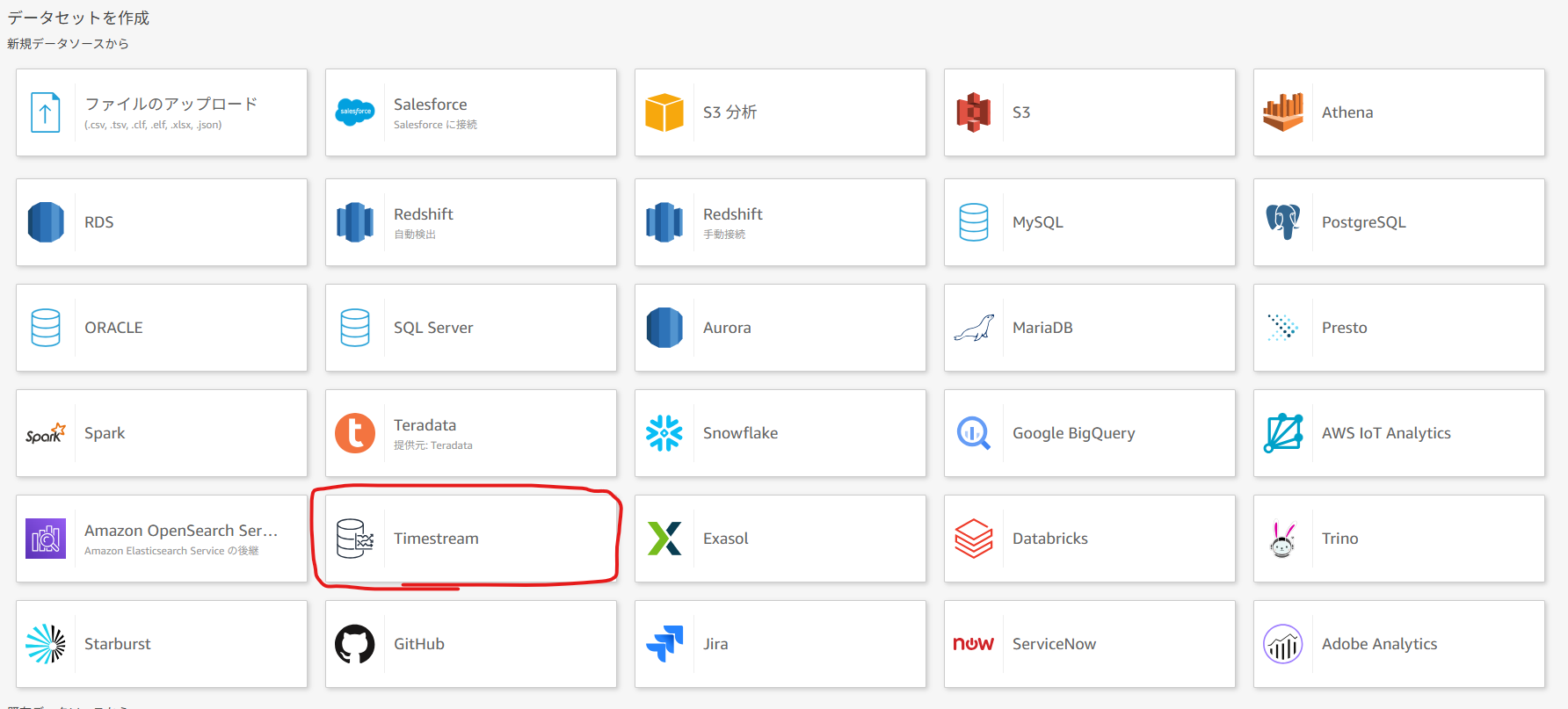The height and width of the screenshot is (709, 1568).
Task: Click the Salesforce cloud logo icon
Action: [x=355, y=112]
